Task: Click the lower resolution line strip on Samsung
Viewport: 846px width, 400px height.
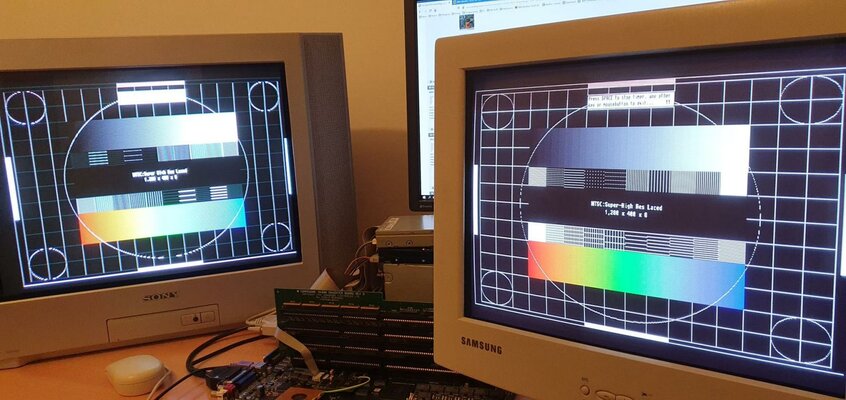Action: click(x=637, y=240)
